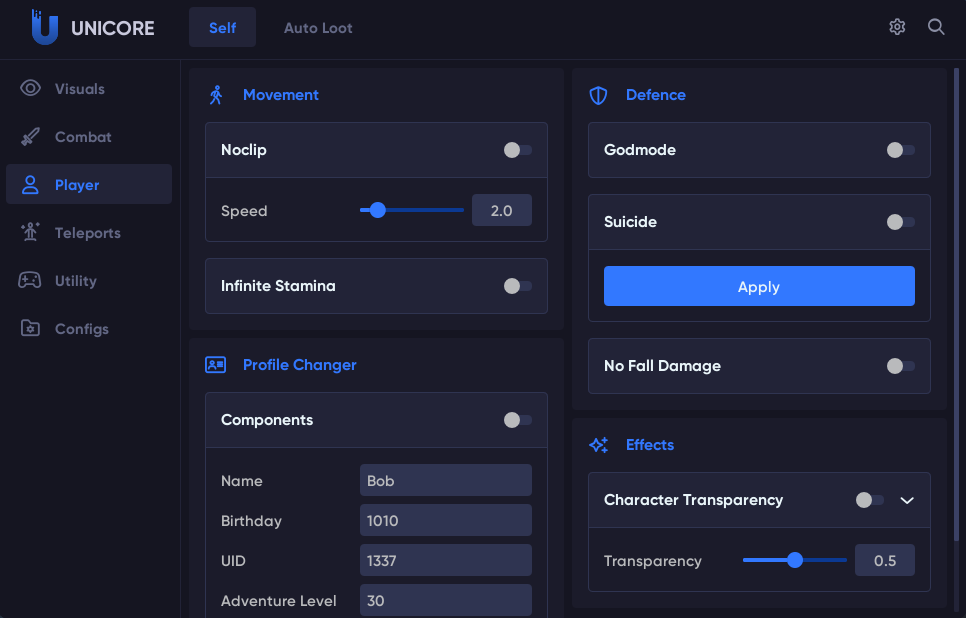966x618 pixels.
Task: Click the Speed slider handle
Action: click(377, 211)
